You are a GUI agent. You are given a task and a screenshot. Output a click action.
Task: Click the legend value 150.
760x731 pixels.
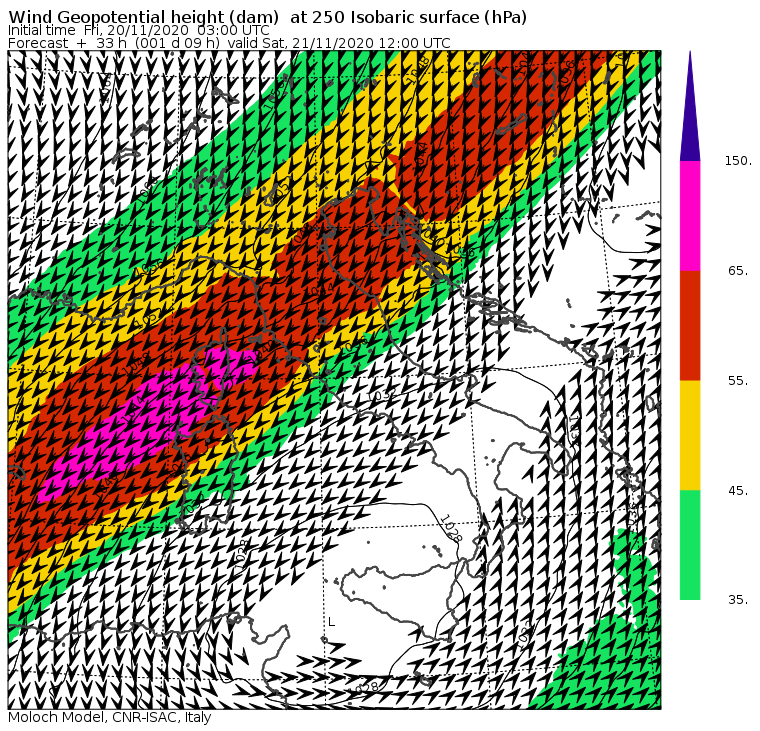point(738,161)
